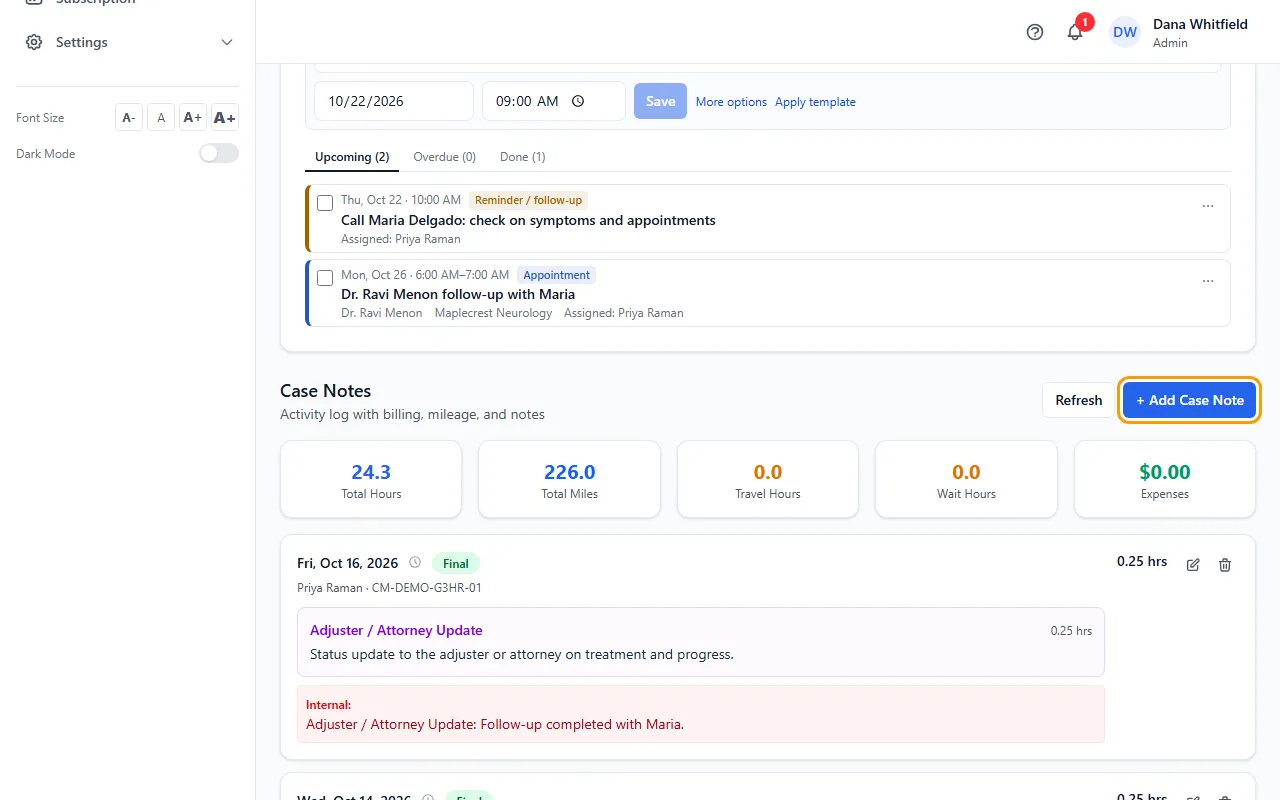The height and width of the screenshot is (800, 1280).
Task: Open the More options link
Action: tap(731, 102)
